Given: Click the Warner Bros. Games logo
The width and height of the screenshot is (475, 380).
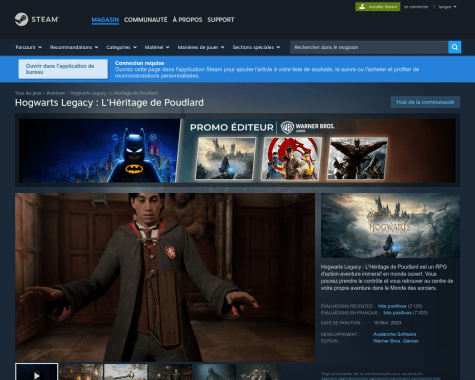Looking at the screenshot, I should click(307, 127).
